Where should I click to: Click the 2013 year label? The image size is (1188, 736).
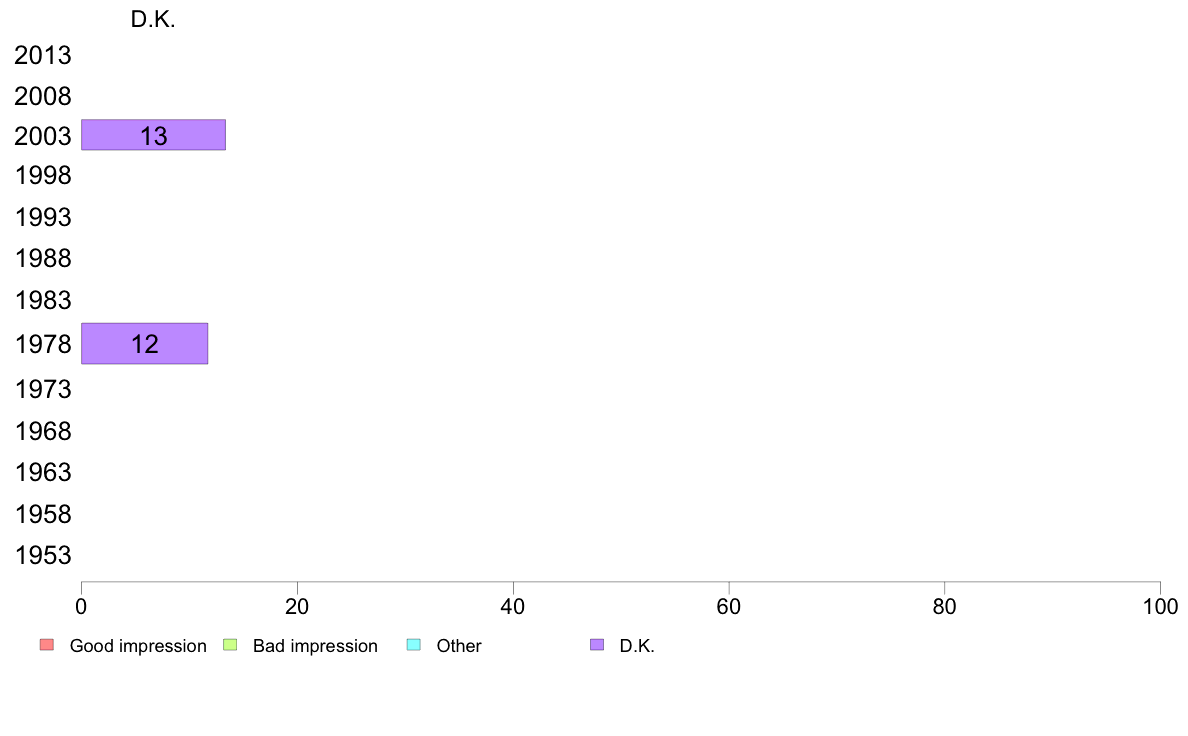coord(43,55)
